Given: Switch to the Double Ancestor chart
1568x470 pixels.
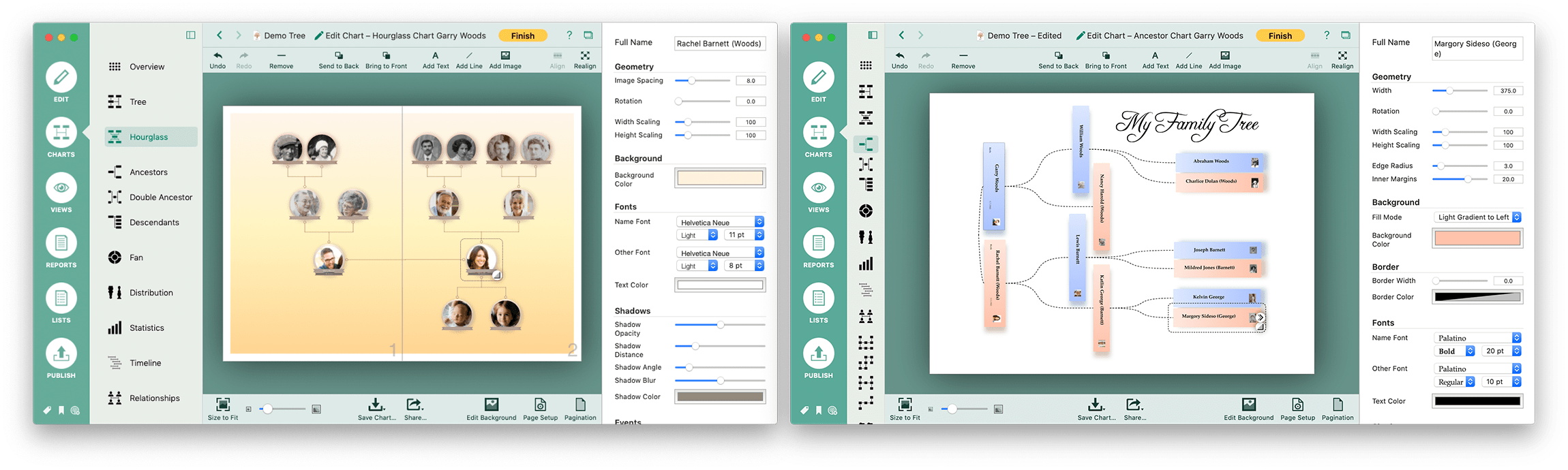Looking at the screenshot, I should point(161,198).
